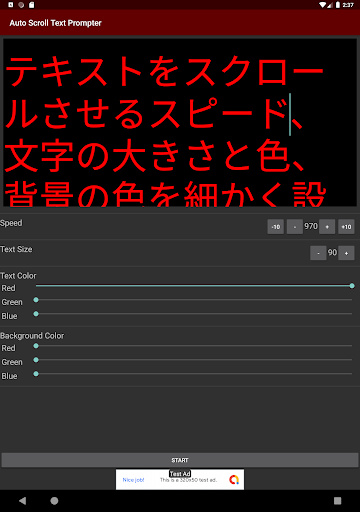Image resolution: width=360 pixels, height=512 pixels.
Task: Adjust the Text Color Blue slider
Action: [194, 314]
